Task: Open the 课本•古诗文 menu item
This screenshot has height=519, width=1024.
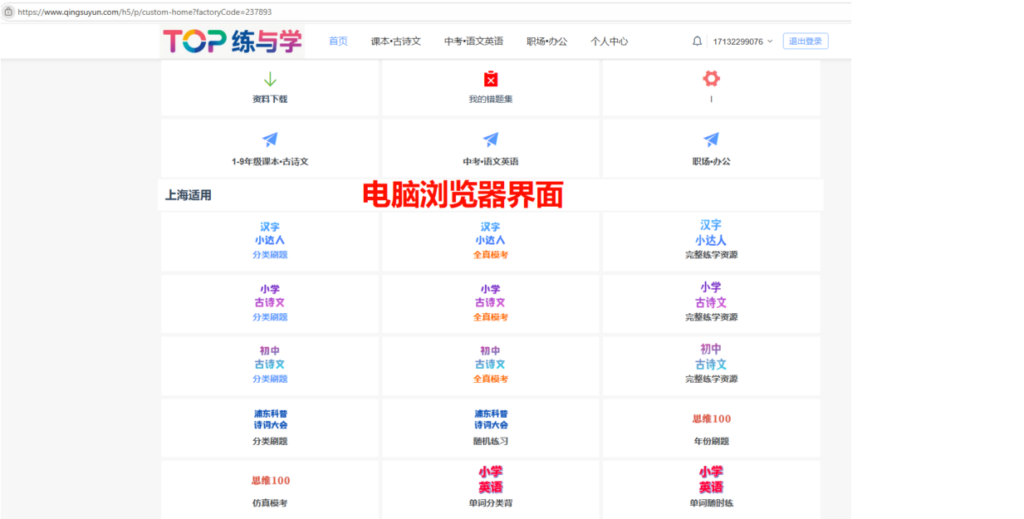Action: coord(396,41)
